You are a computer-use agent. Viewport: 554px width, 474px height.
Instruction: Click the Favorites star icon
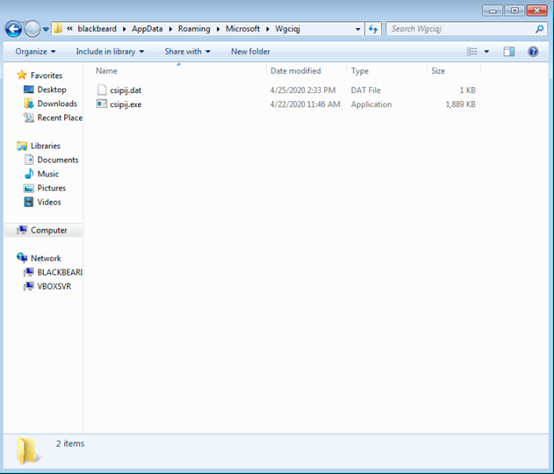click(22, 75)
